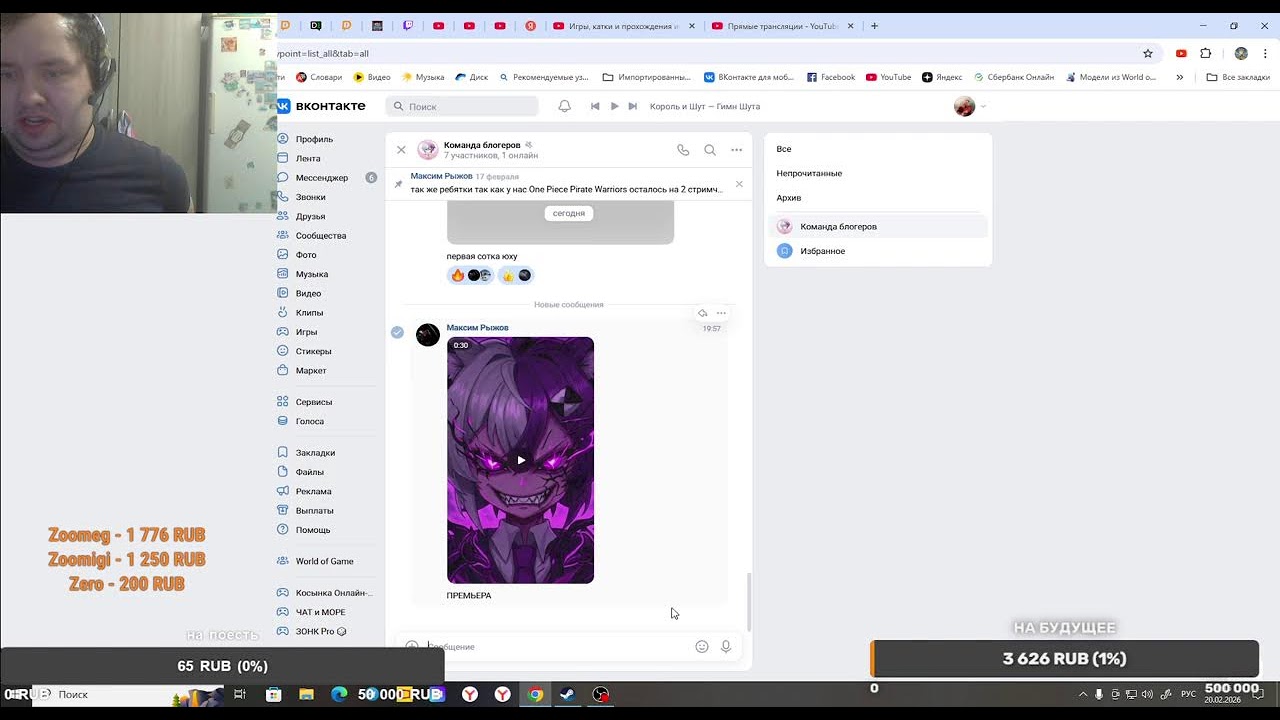Select the message from Максим Рыжов checkmark

click(397, 332)
